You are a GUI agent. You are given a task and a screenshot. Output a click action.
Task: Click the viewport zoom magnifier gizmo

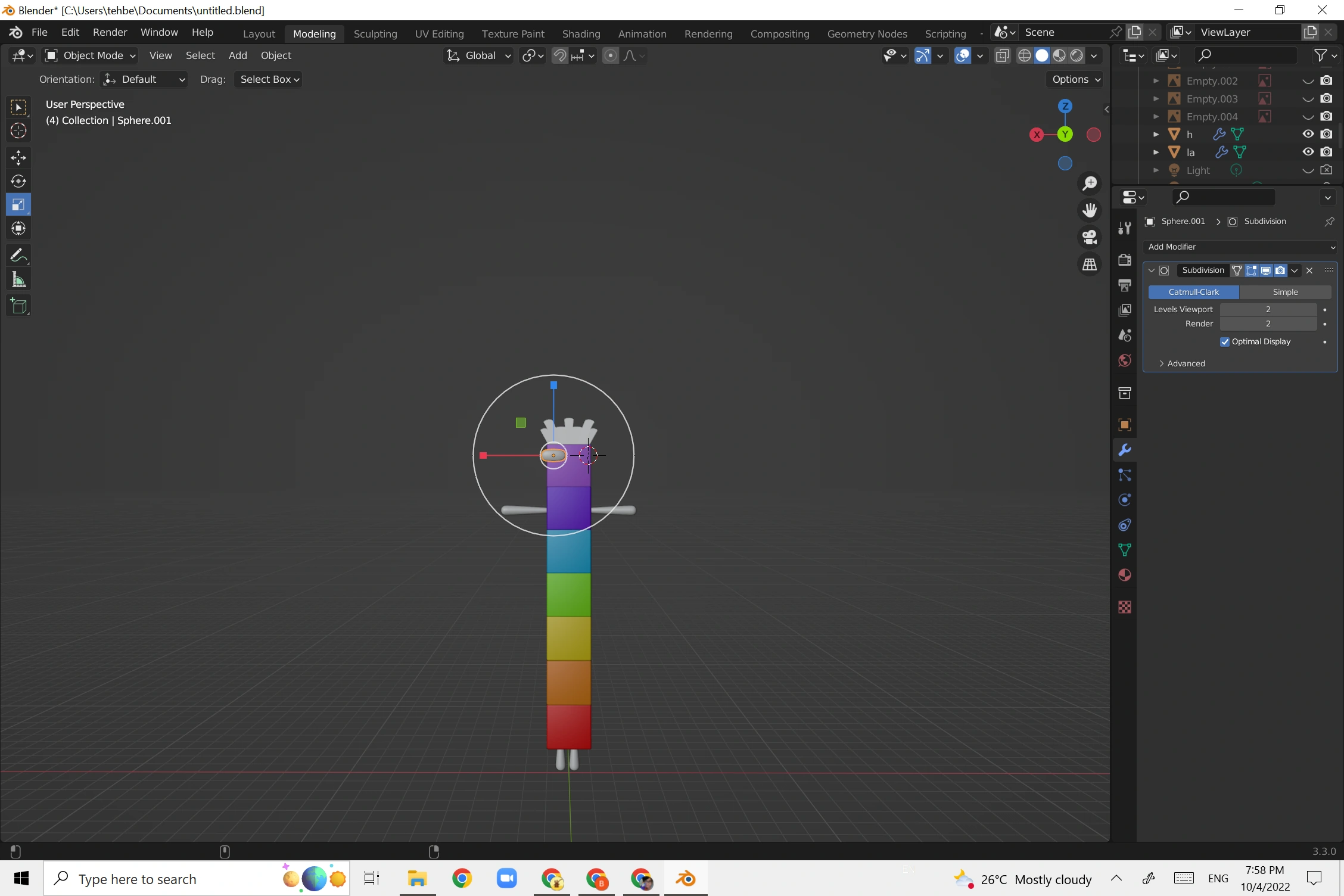pyautogui.click(x=1089, y=183)
